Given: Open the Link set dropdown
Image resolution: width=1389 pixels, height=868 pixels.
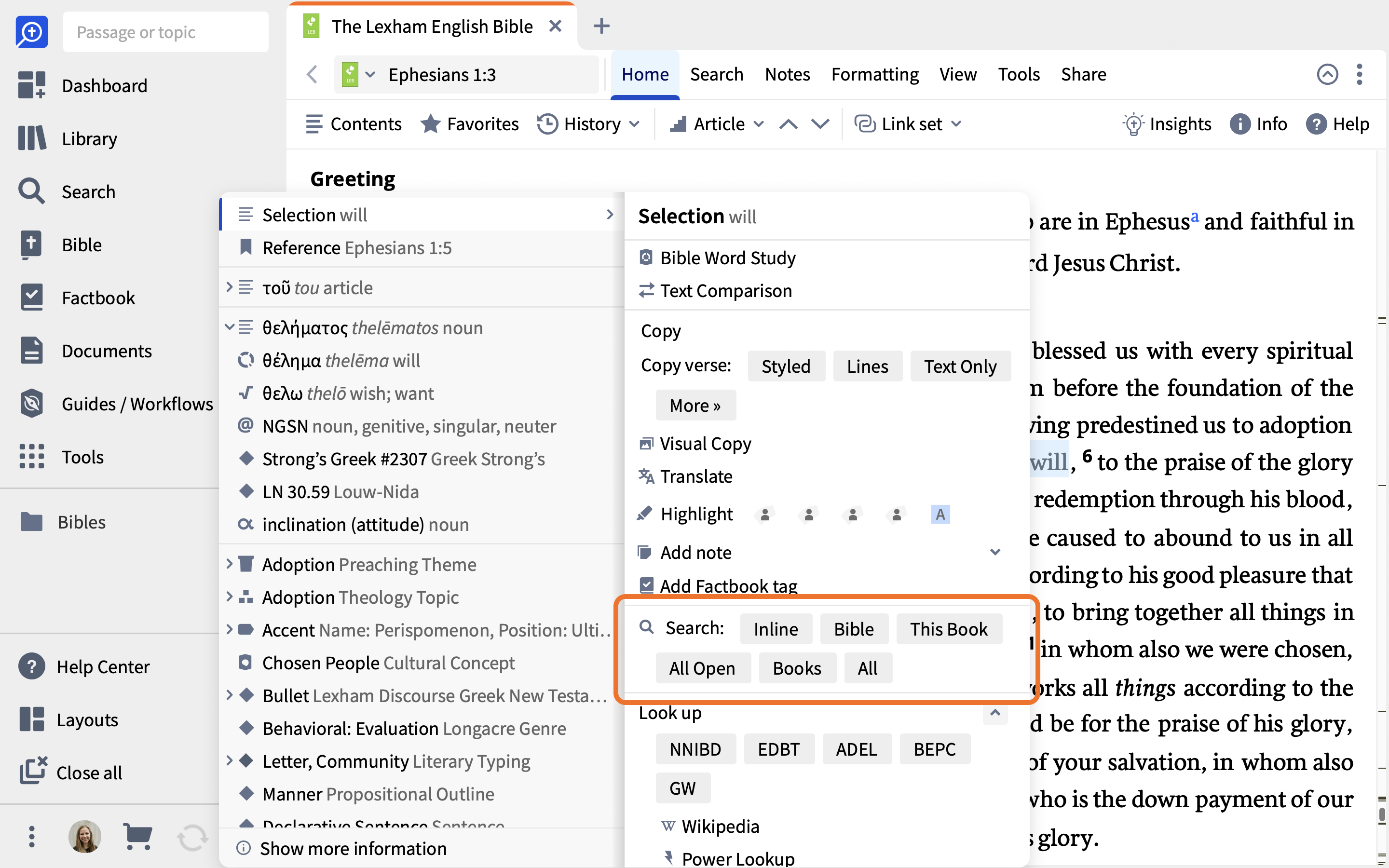Looking at the screenshot, I should tap(908, 123).
